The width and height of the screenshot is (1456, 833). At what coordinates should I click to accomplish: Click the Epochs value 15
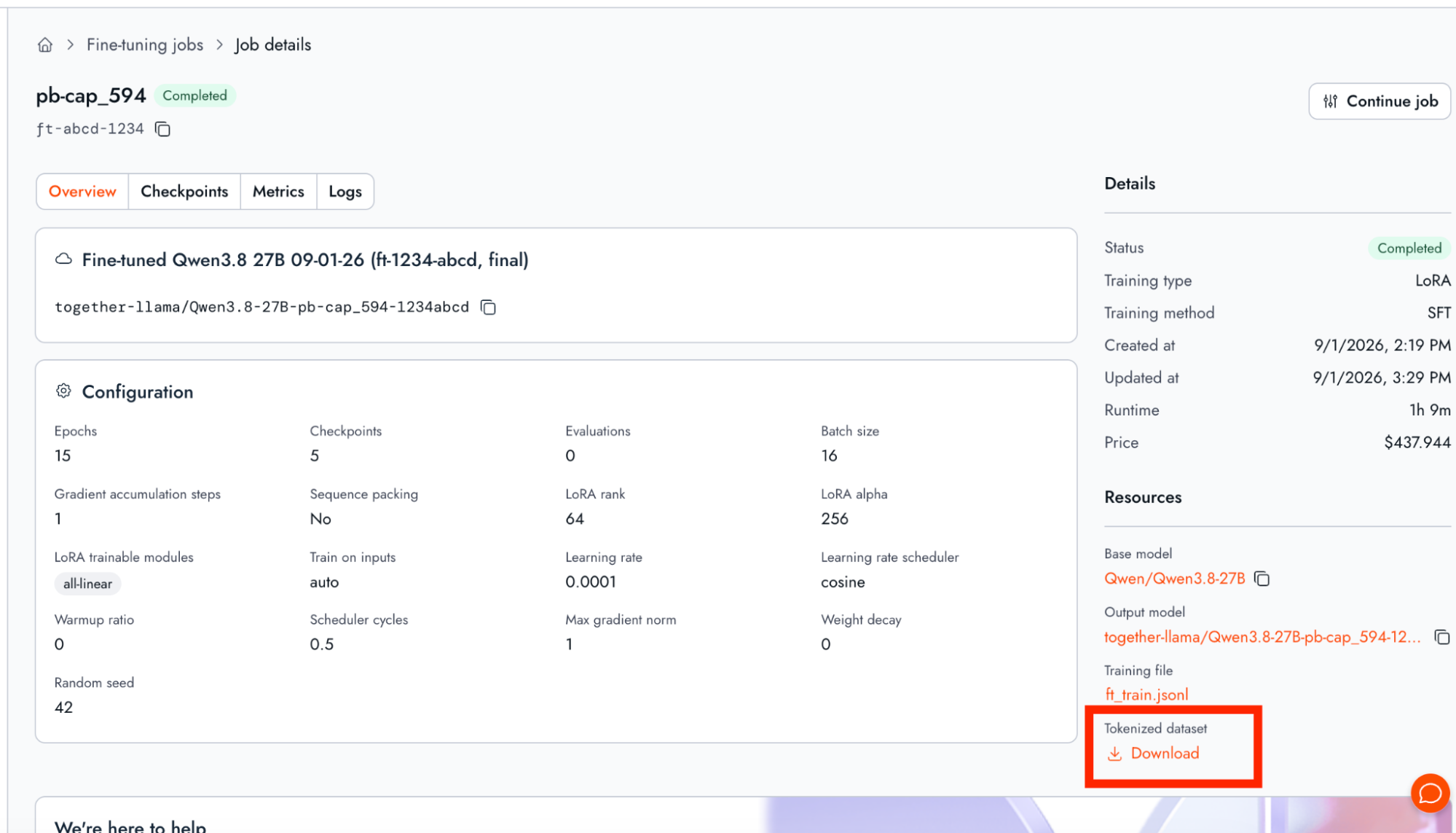[x=63, y=455]
